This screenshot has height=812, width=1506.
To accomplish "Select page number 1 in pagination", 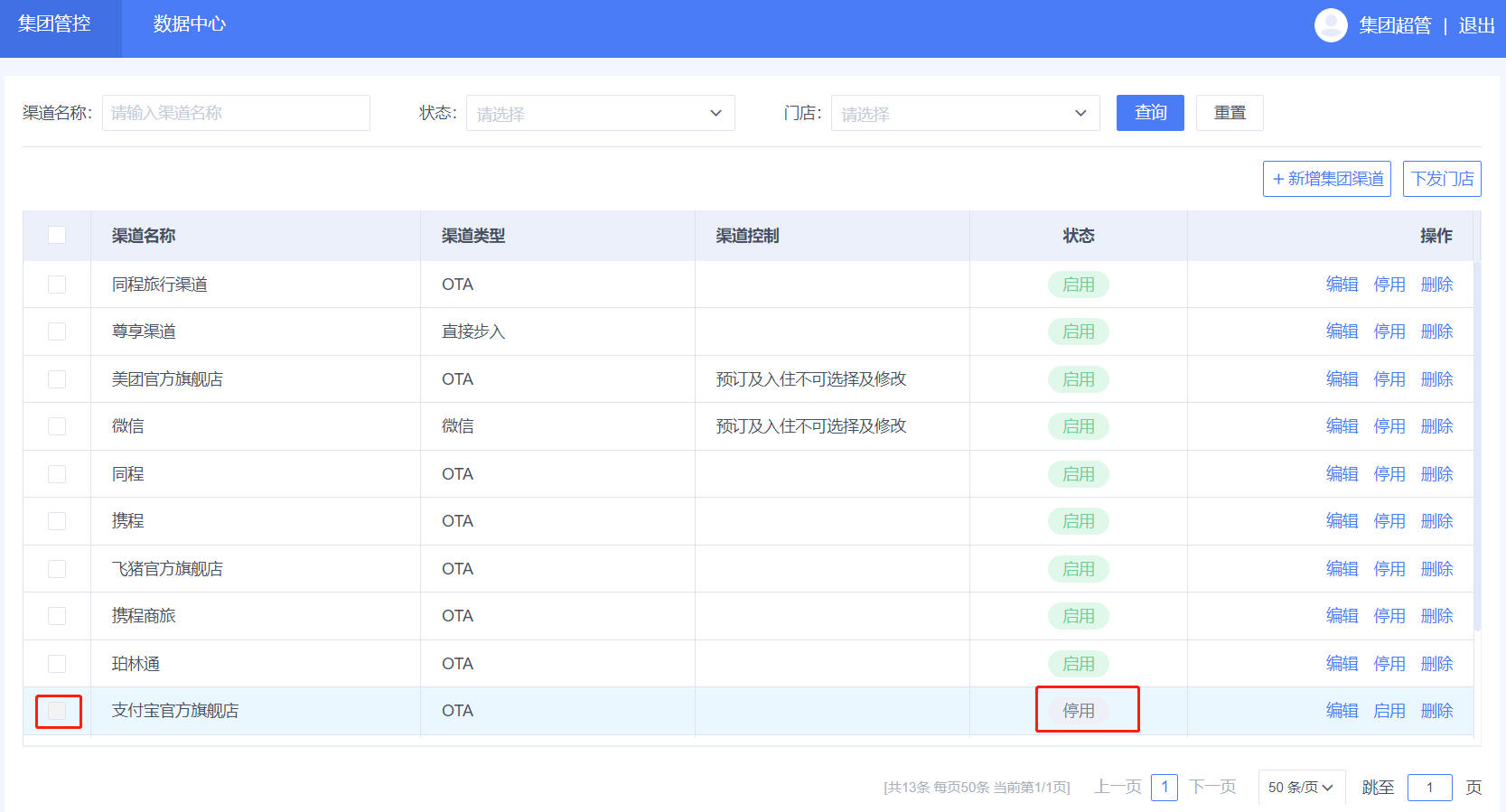I will click(1165, 788).
